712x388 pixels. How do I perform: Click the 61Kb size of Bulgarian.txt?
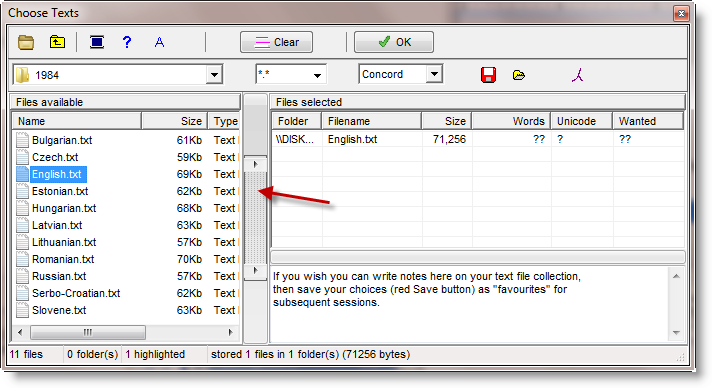[x=189, y=140]
